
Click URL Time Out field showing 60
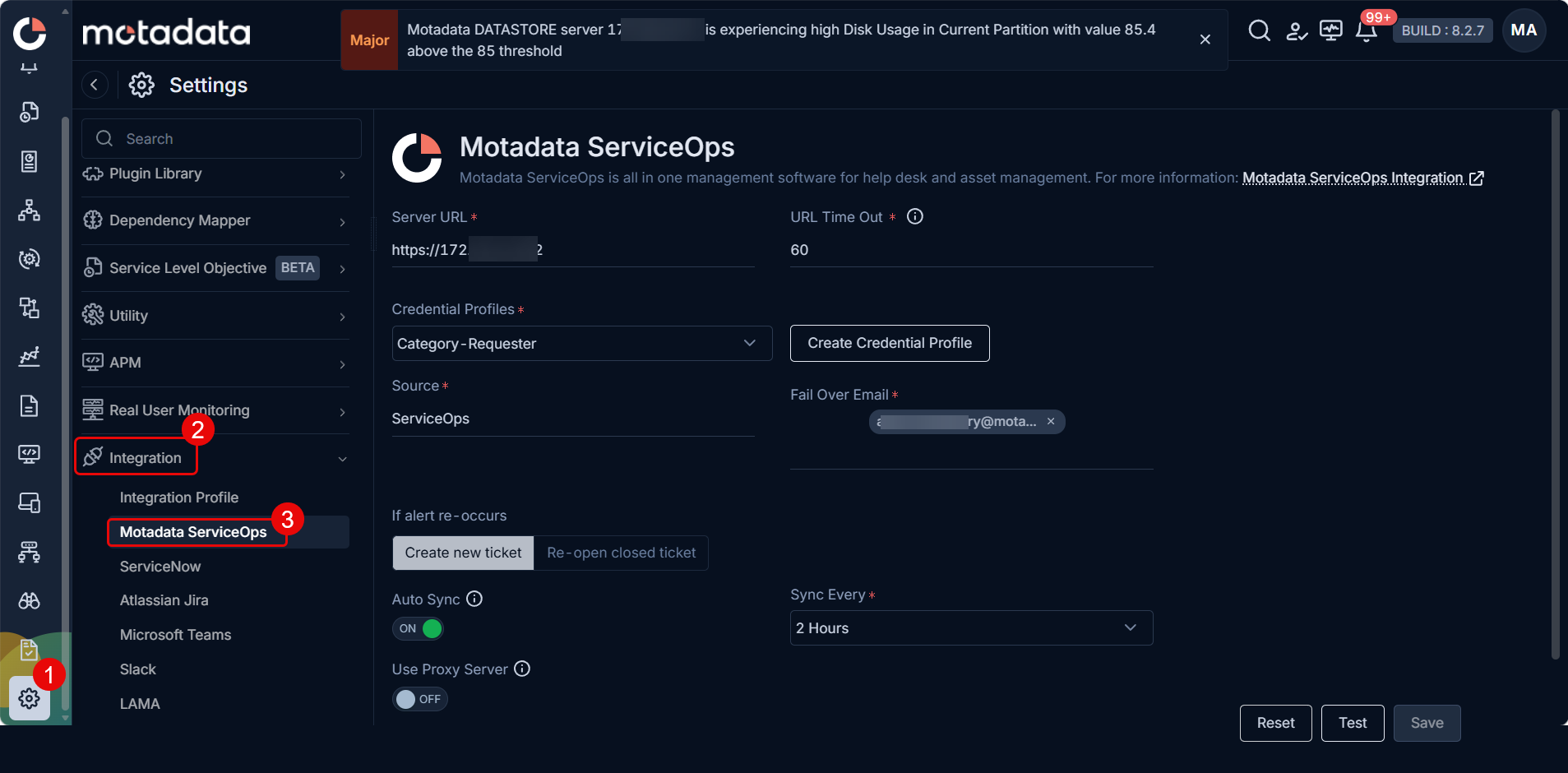971,249
